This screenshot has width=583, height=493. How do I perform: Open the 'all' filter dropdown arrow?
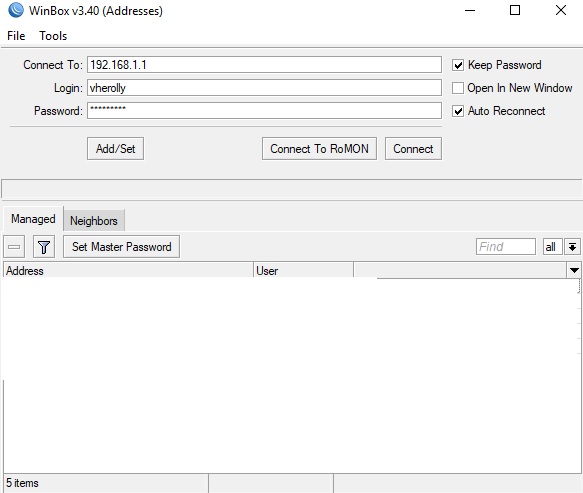(572, 246)
